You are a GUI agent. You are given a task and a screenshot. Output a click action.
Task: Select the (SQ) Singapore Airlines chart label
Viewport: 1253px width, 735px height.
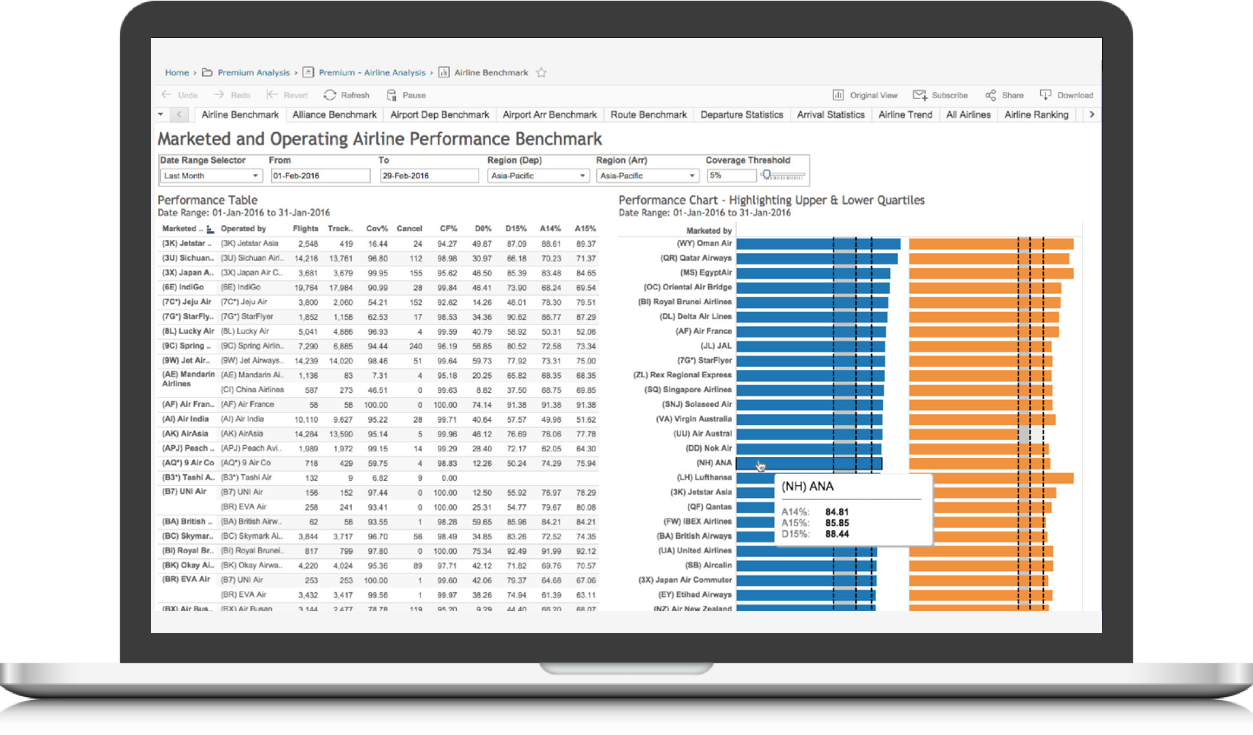[x=689, y=390]
